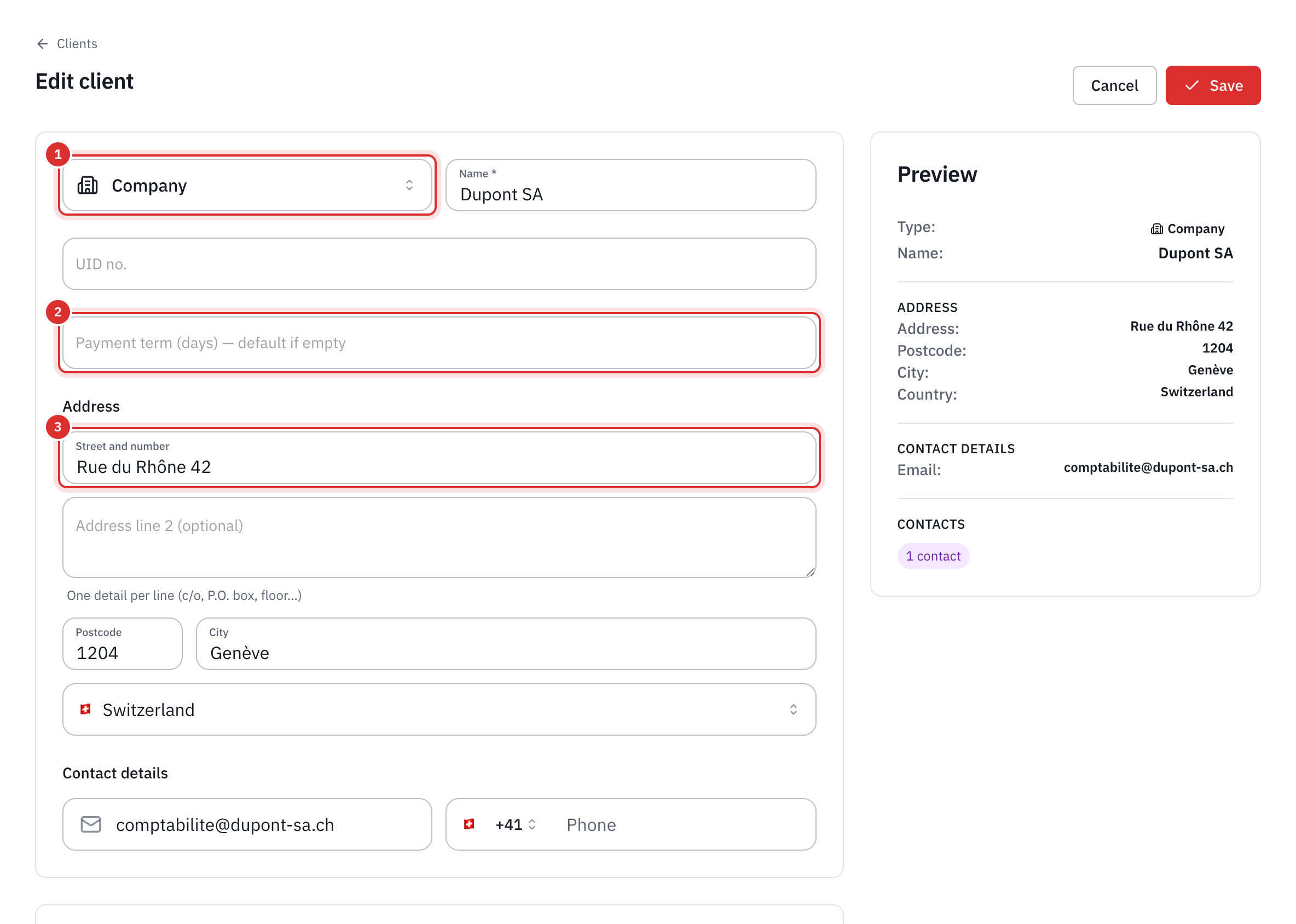Image resolution: width=1296 pixels, height=924 pixels.
Task: Focus the Payment term days field
Action: (x=439, y=343)
